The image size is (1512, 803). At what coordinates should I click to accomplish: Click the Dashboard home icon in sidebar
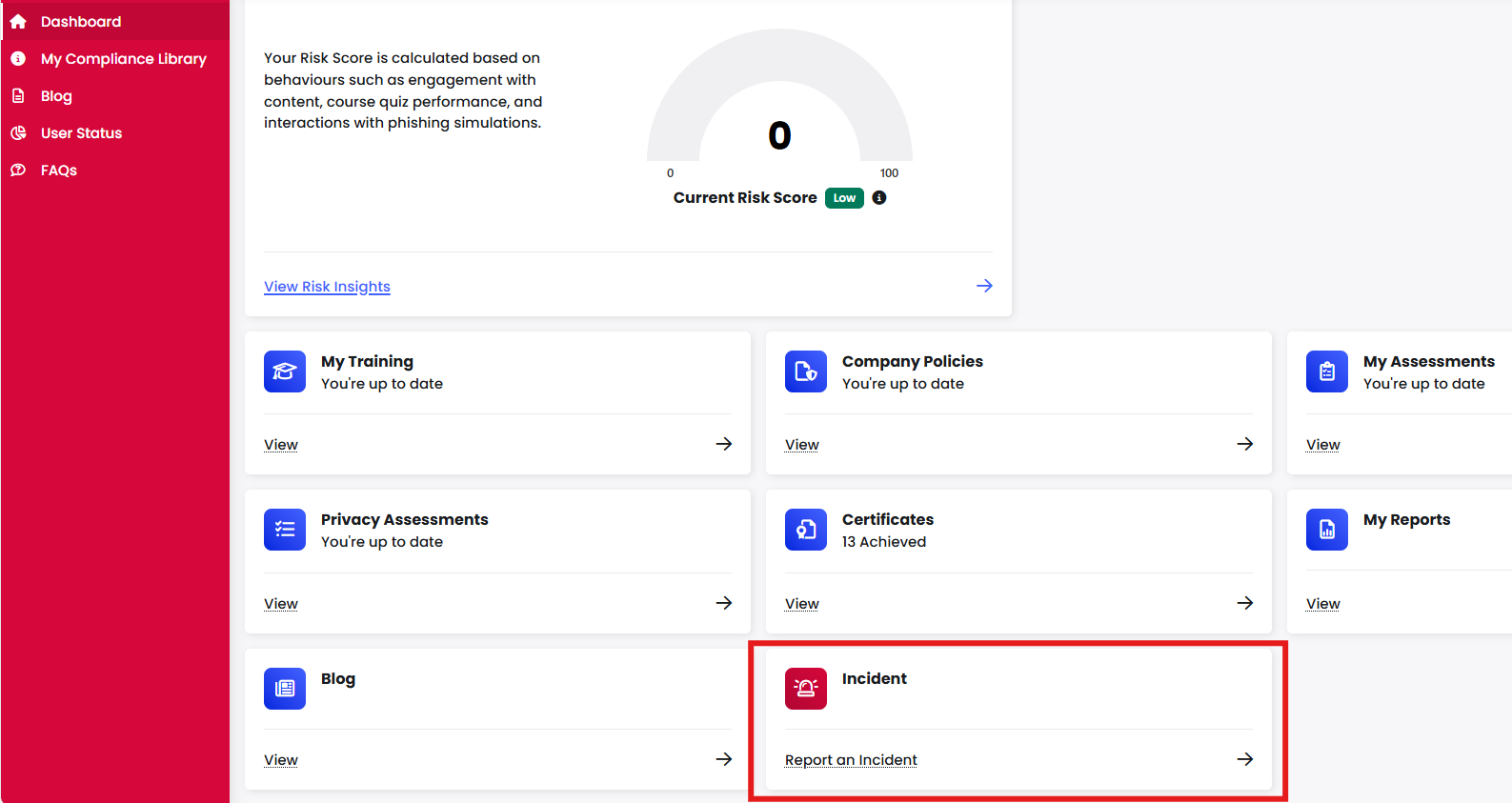pos(18,21)
